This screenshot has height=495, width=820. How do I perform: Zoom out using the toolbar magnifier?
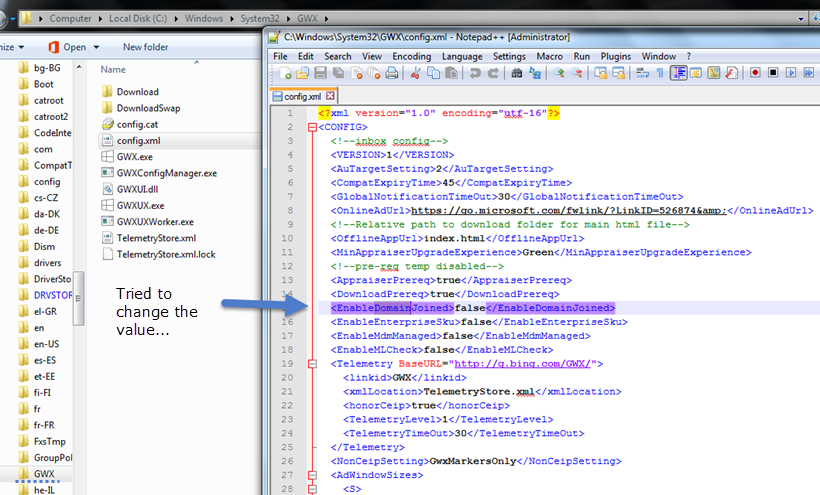click(576, 73)
